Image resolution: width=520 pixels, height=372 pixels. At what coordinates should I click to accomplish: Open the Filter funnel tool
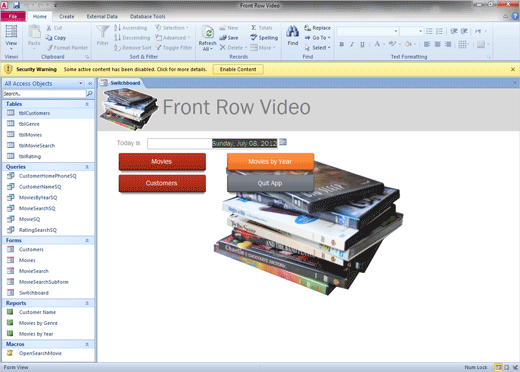click(x=103, y=32)
